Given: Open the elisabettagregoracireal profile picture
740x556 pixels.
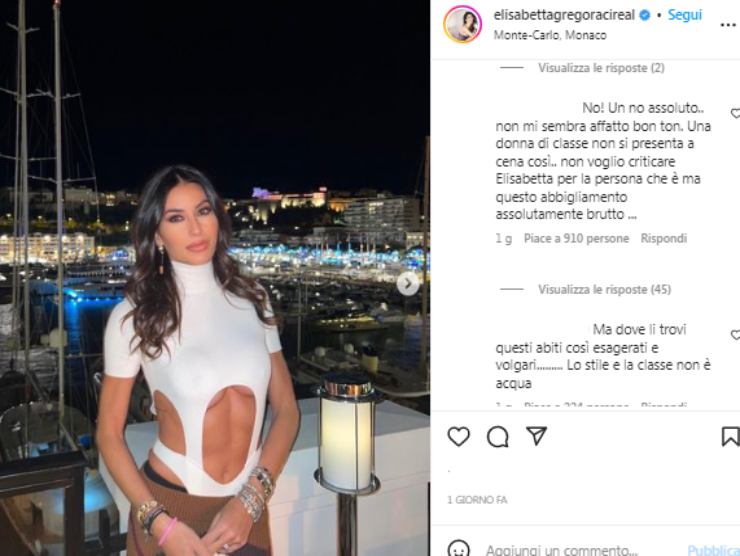Looking at the screenshot, I should [462, 25].
